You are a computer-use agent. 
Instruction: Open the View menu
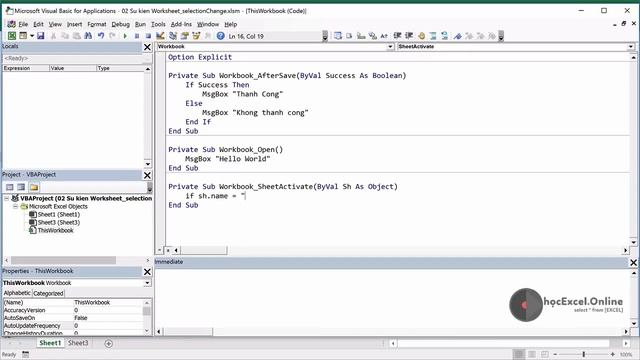[x=55, y=24]
